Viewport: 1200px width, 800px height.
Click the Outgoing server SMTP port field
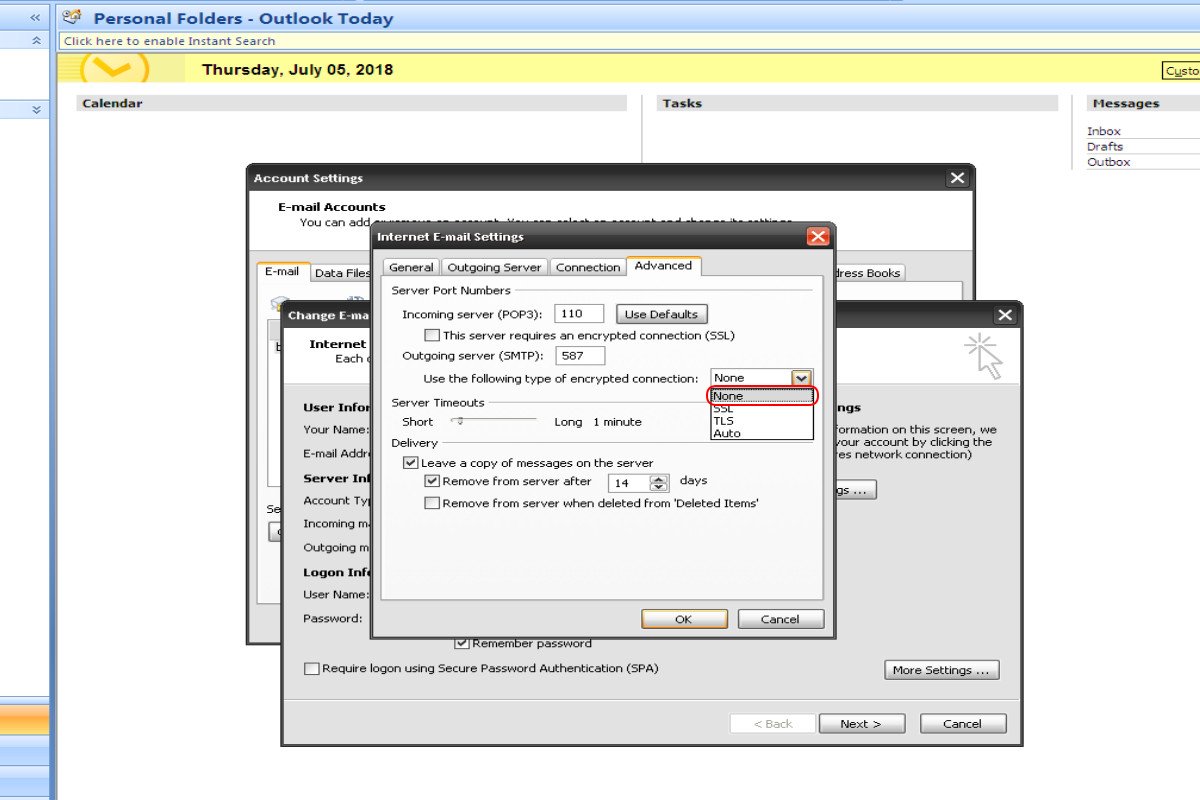pos(580,355)
